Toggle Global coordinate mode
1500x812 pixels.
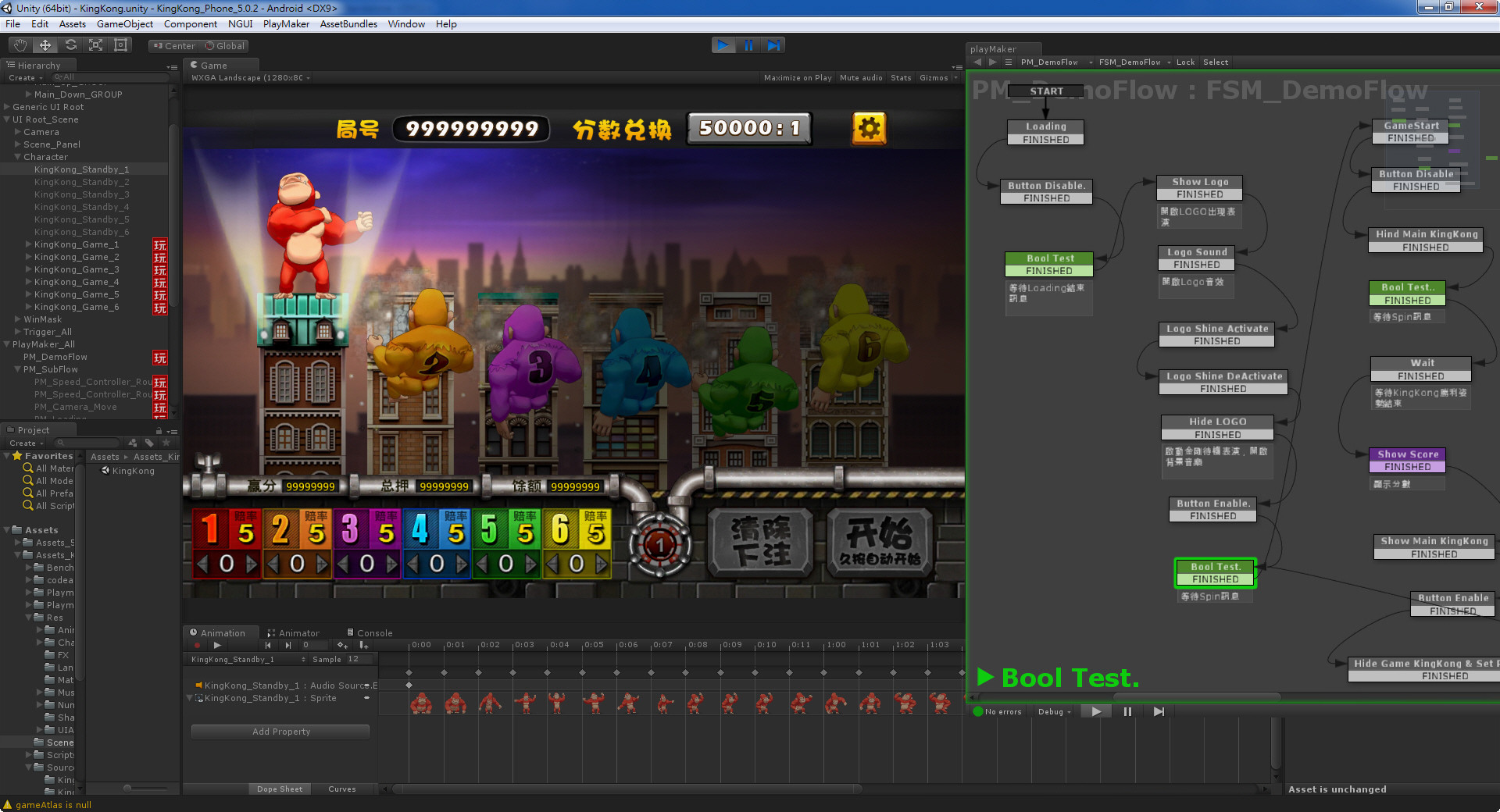225,46
